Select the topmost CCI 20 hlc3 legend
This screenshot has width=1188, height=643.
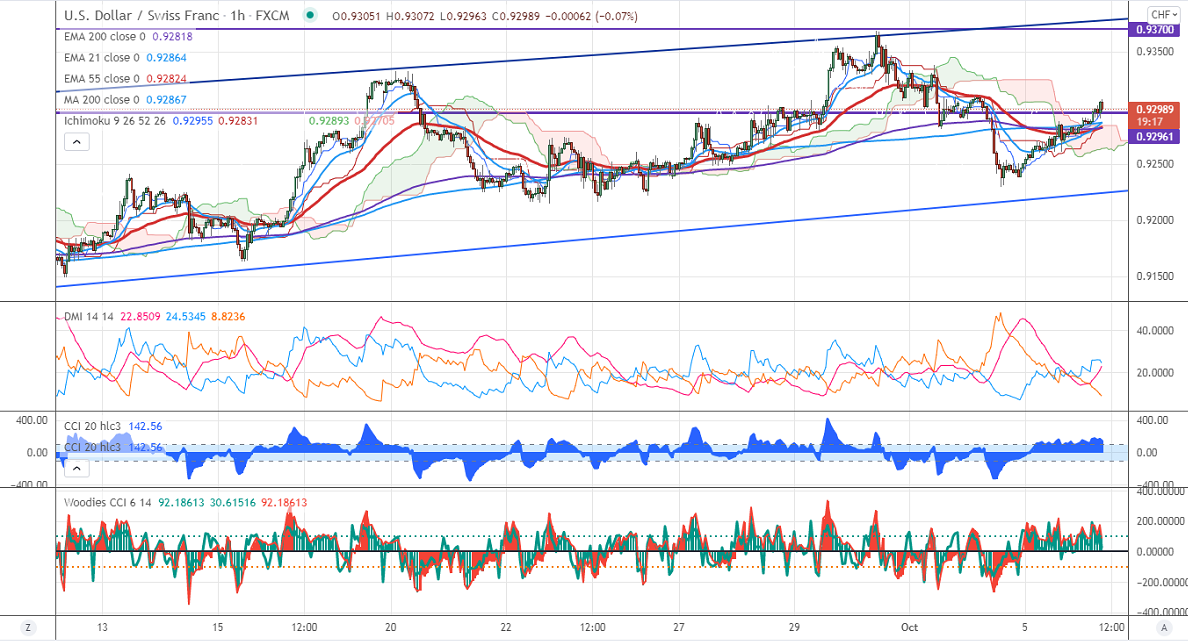pyautogui.click(x=92, y=426)
